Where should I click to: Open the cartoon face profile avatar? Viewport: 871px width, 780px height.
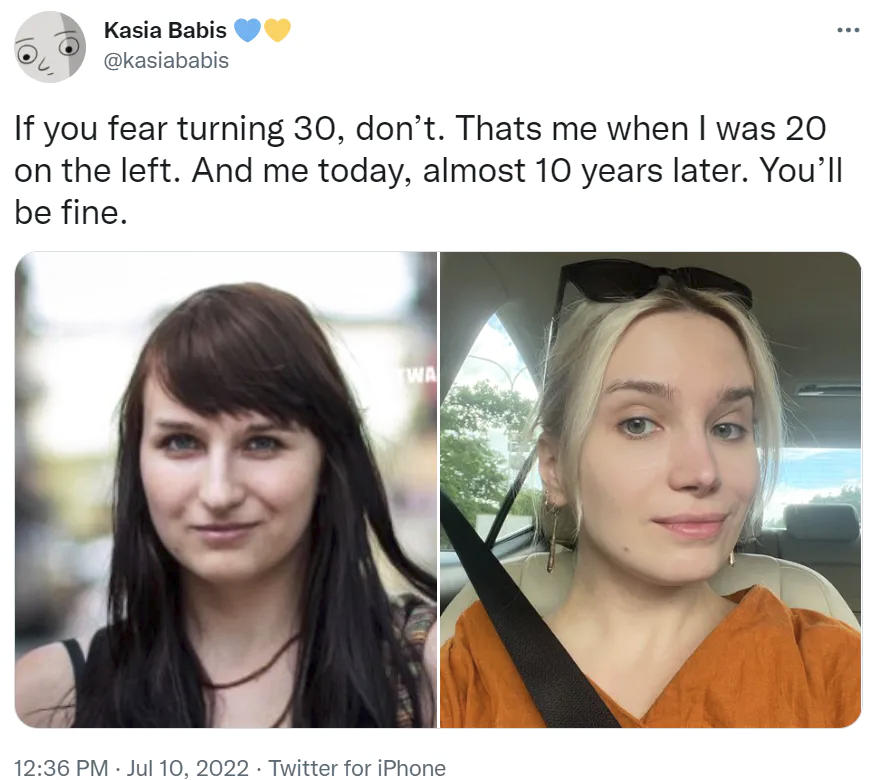pos(50,47)
